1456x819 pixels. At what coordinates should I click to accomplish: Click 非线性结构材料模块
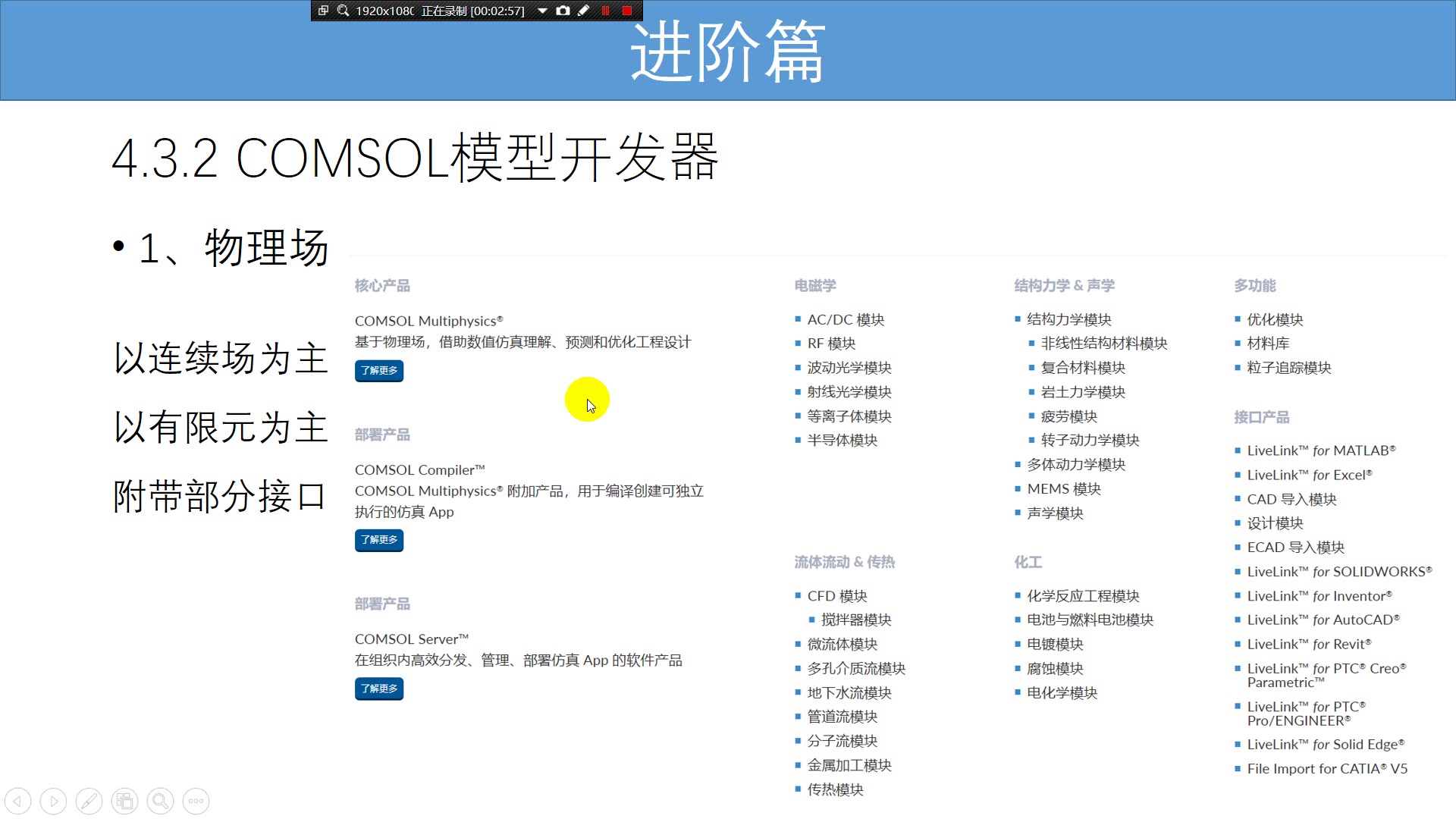(x=1104, y=344)
